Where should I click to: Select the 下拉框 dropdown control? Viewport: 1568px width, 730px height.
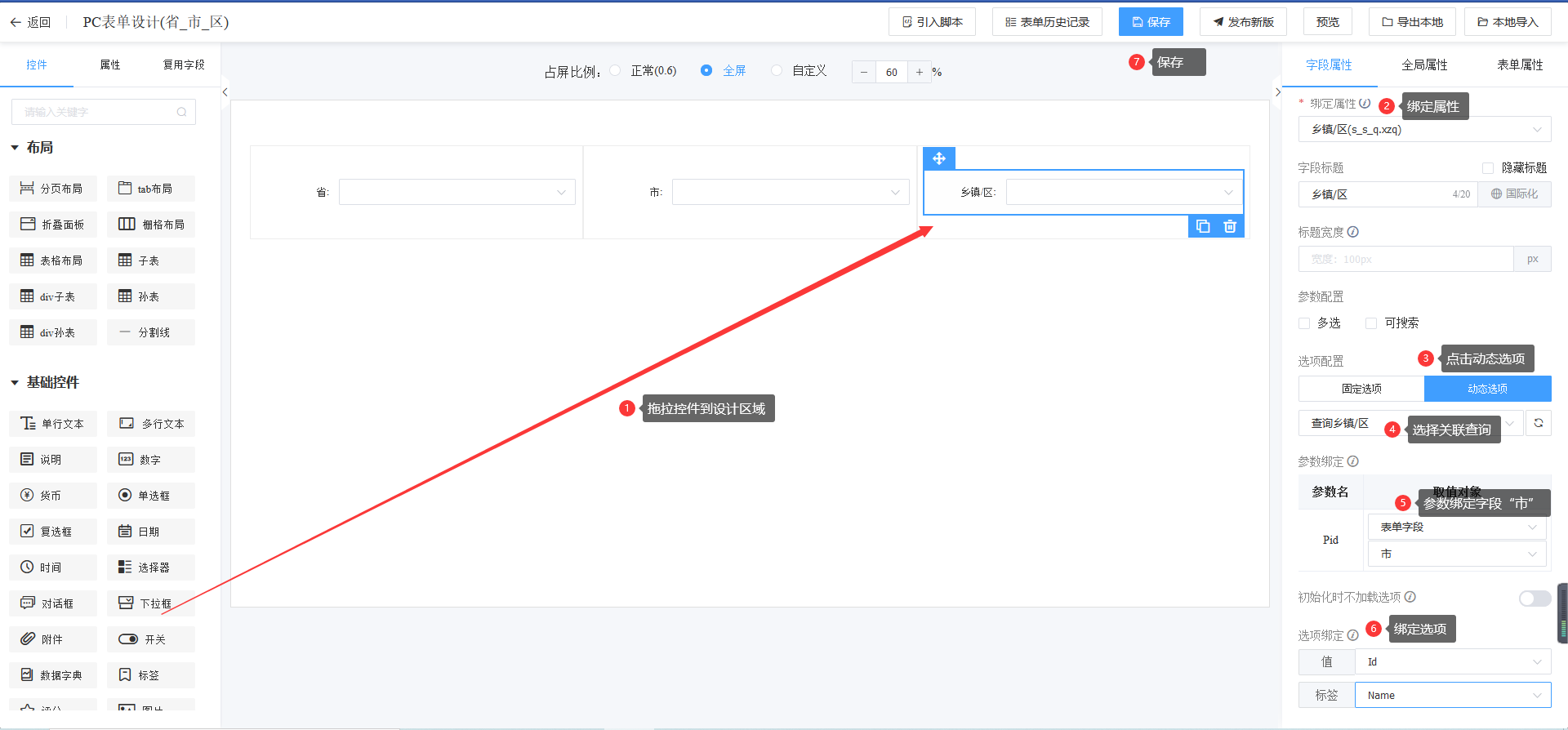(x=151, y=603)
